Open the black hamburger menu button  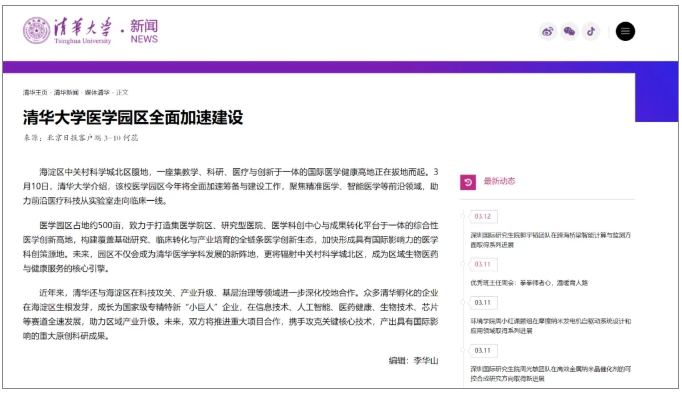pyautogui.click(x=625, y=31)
